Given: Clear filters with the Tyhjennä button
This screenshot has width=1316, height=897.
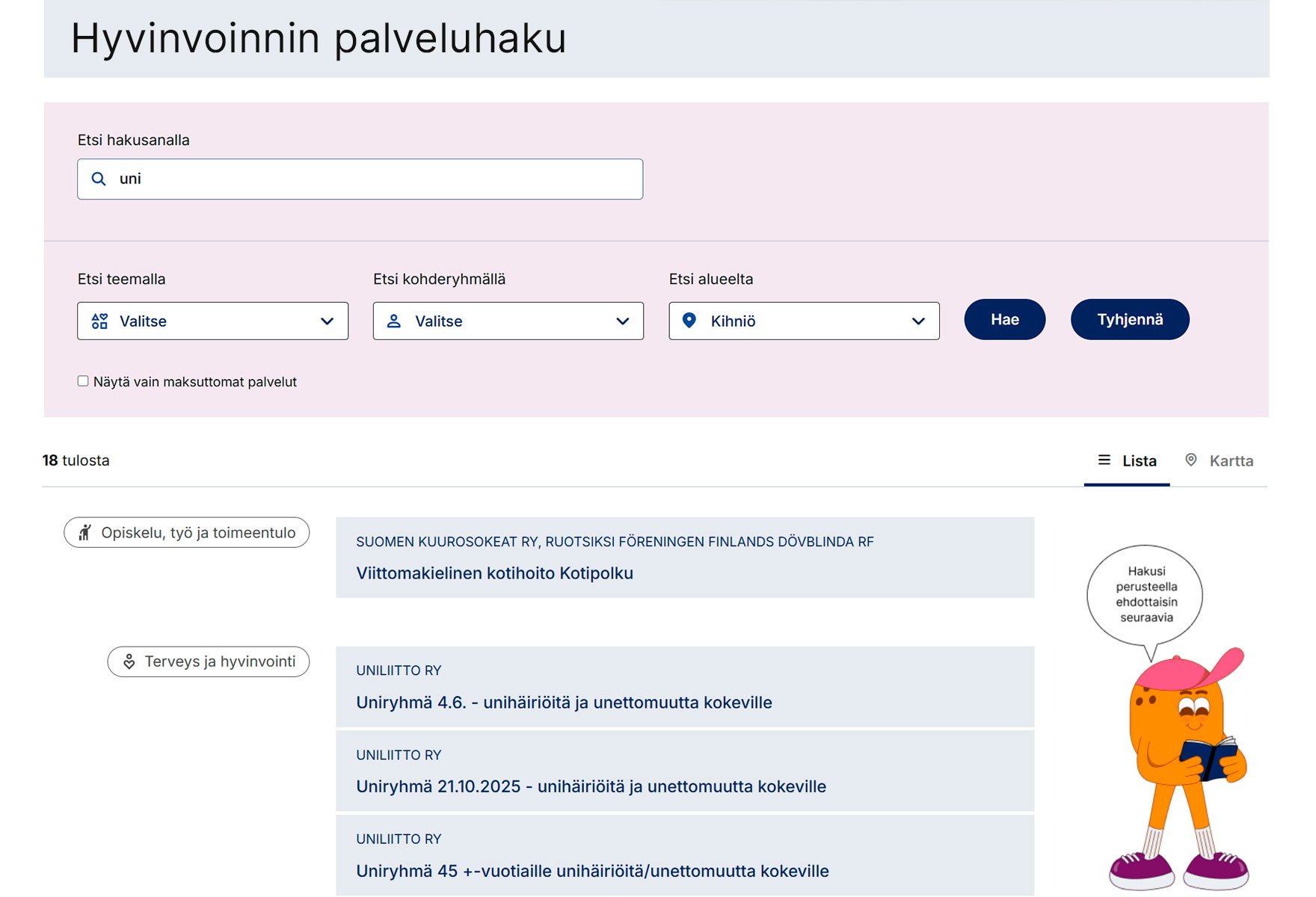Looking at the screenshot, I should click(1129, 320).
